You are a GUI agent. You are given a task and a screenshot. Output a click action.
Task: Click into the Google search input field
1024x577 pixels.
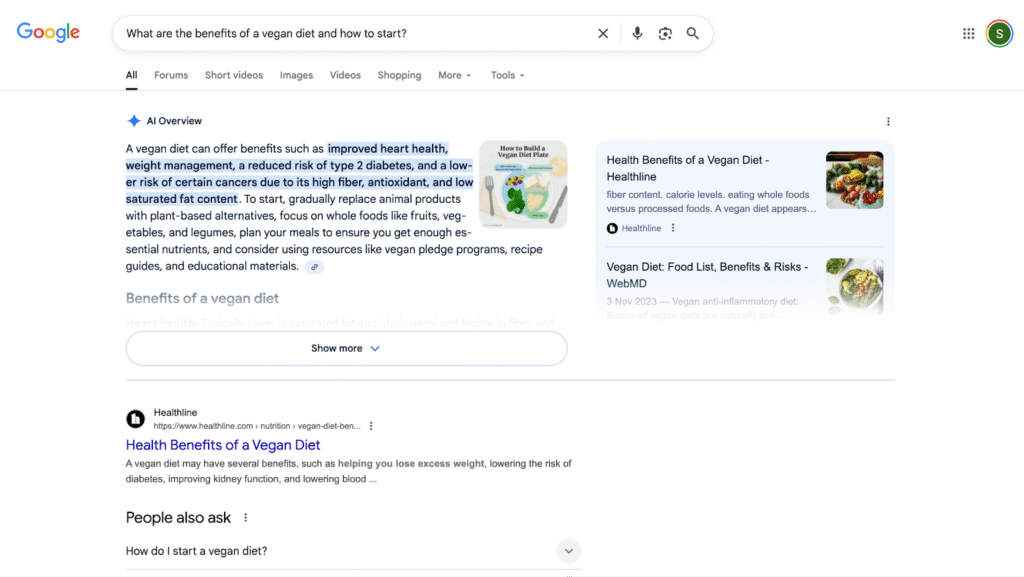pyautogui.click(x=350, y=34)
